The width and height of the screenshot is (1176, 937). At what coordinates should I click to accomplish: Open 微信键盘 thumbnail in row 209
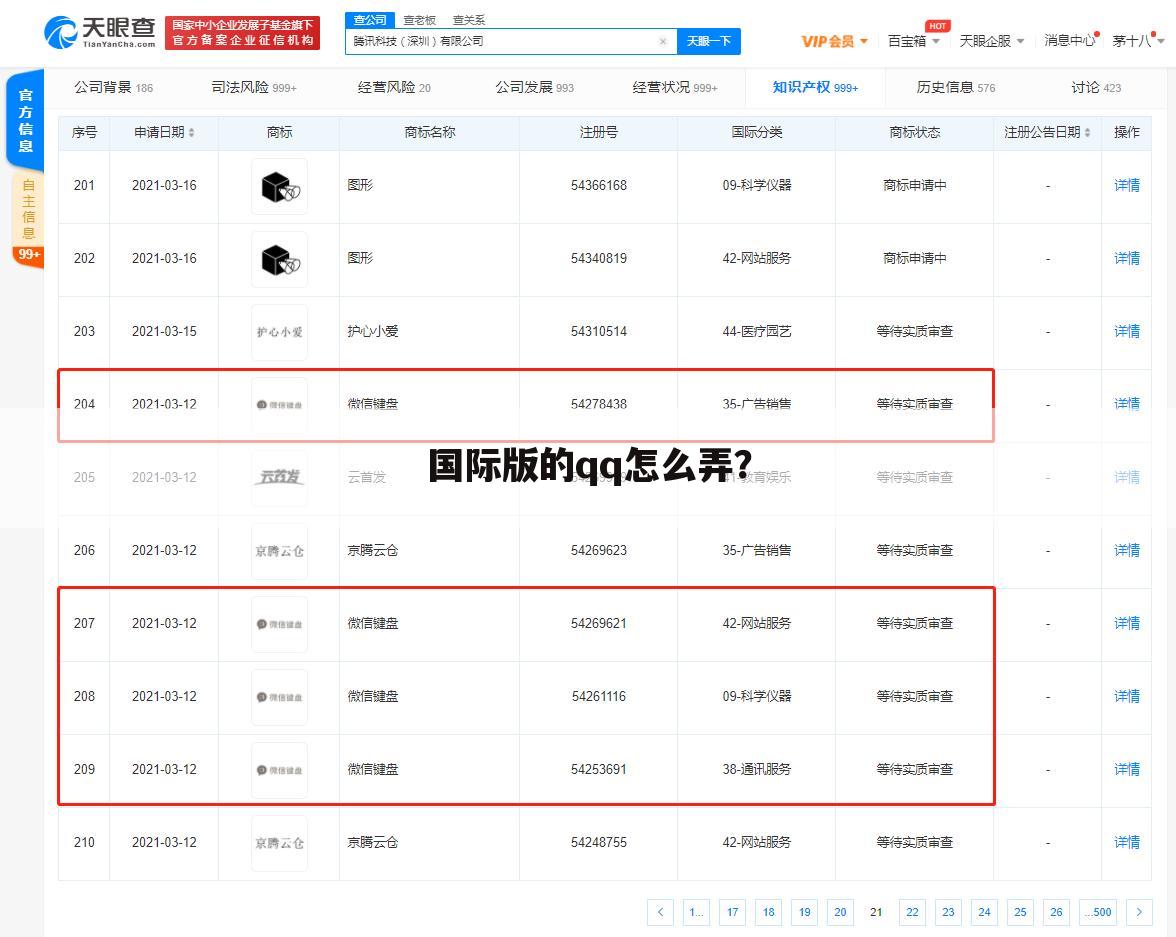point(280,770)
